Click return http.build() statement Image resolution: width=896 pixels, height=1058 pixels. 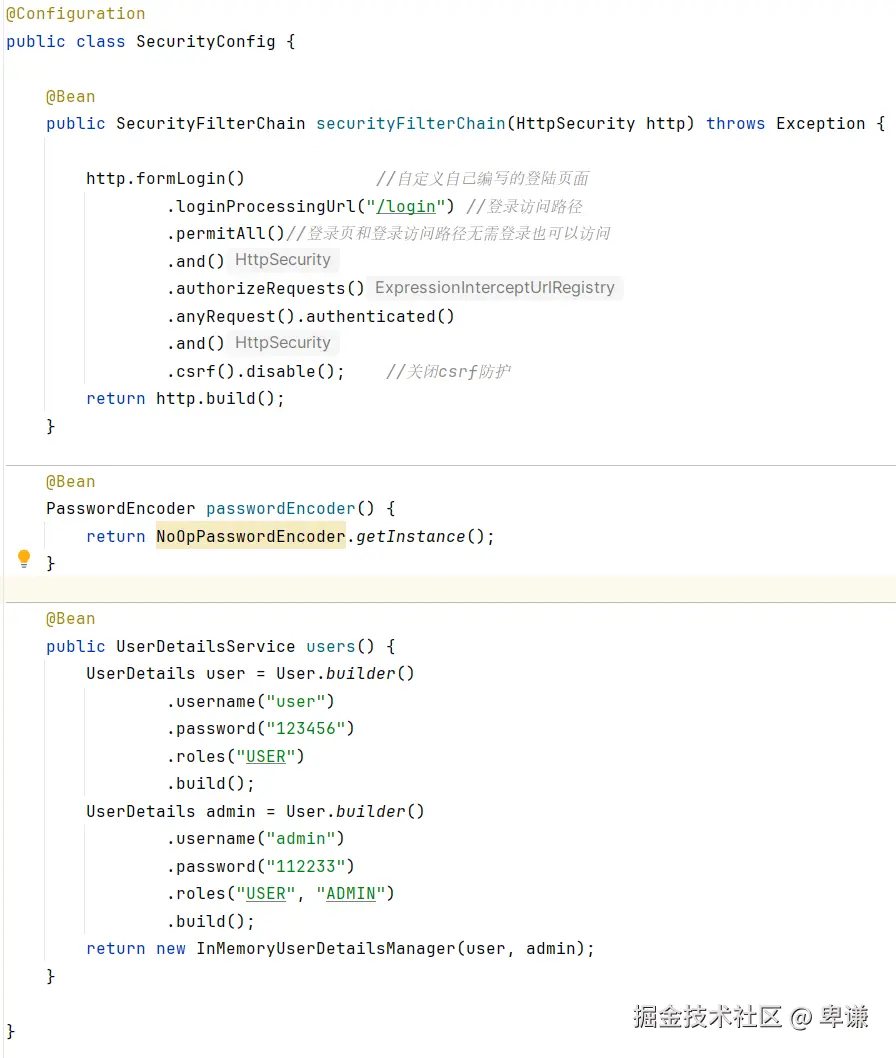pyautogui.click(x=186, y=398)
